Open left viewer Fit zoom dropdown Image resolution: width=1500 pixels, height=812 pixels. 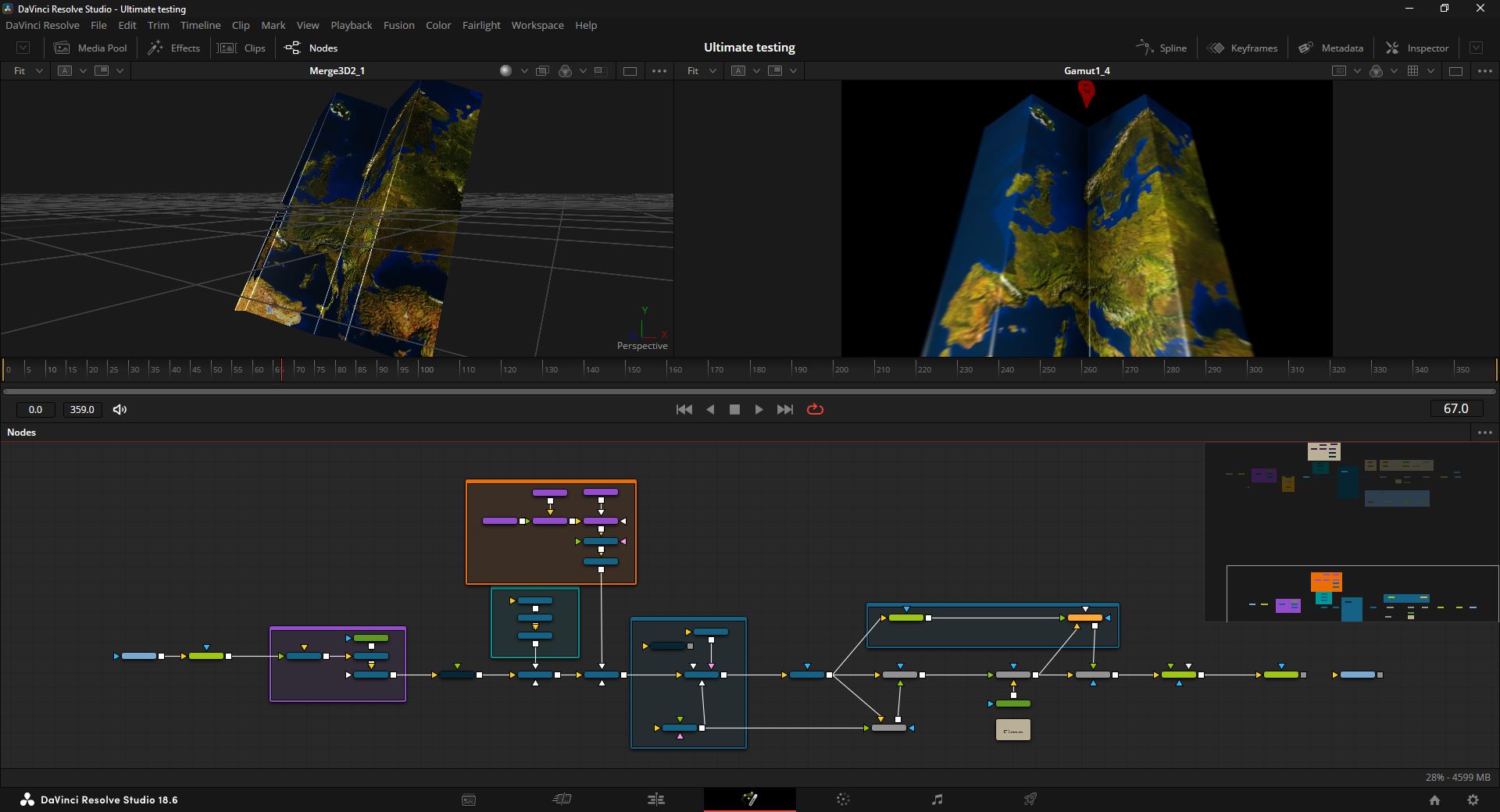click(x=27, y=71)
